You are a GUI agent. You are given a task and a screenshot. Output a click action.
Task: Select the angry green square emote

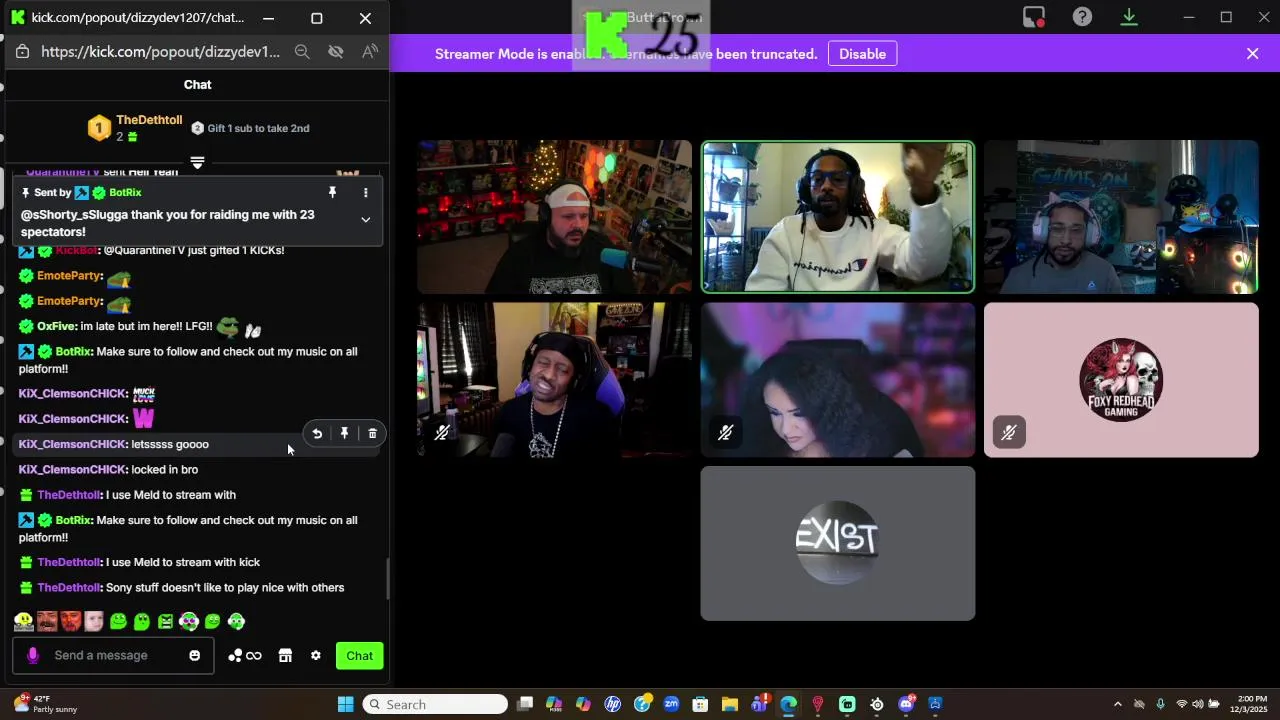tap(165, 621)
